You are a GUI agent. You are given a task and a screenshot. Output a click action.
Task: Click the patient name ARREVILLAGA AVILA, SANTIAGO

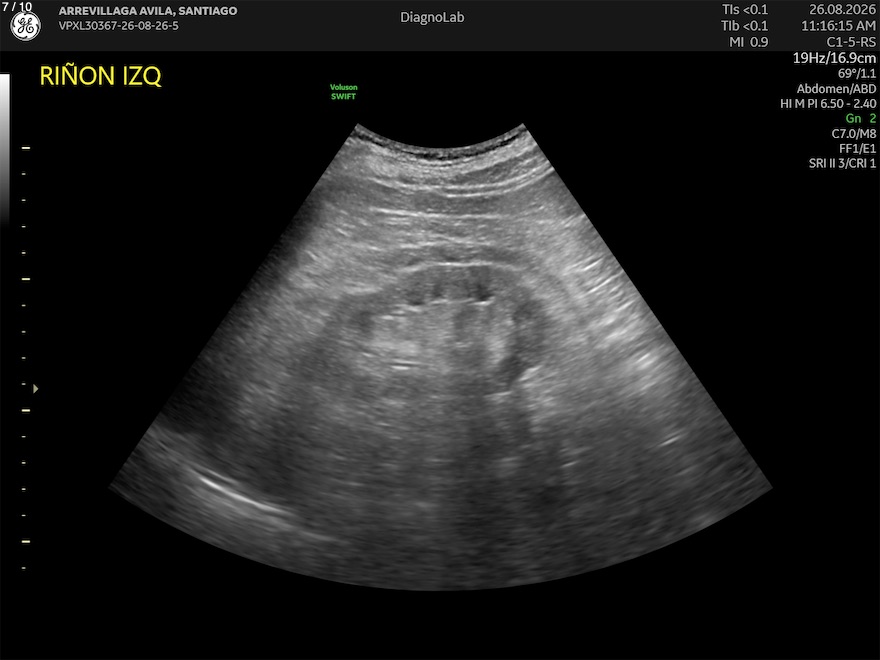pos(148,11)
